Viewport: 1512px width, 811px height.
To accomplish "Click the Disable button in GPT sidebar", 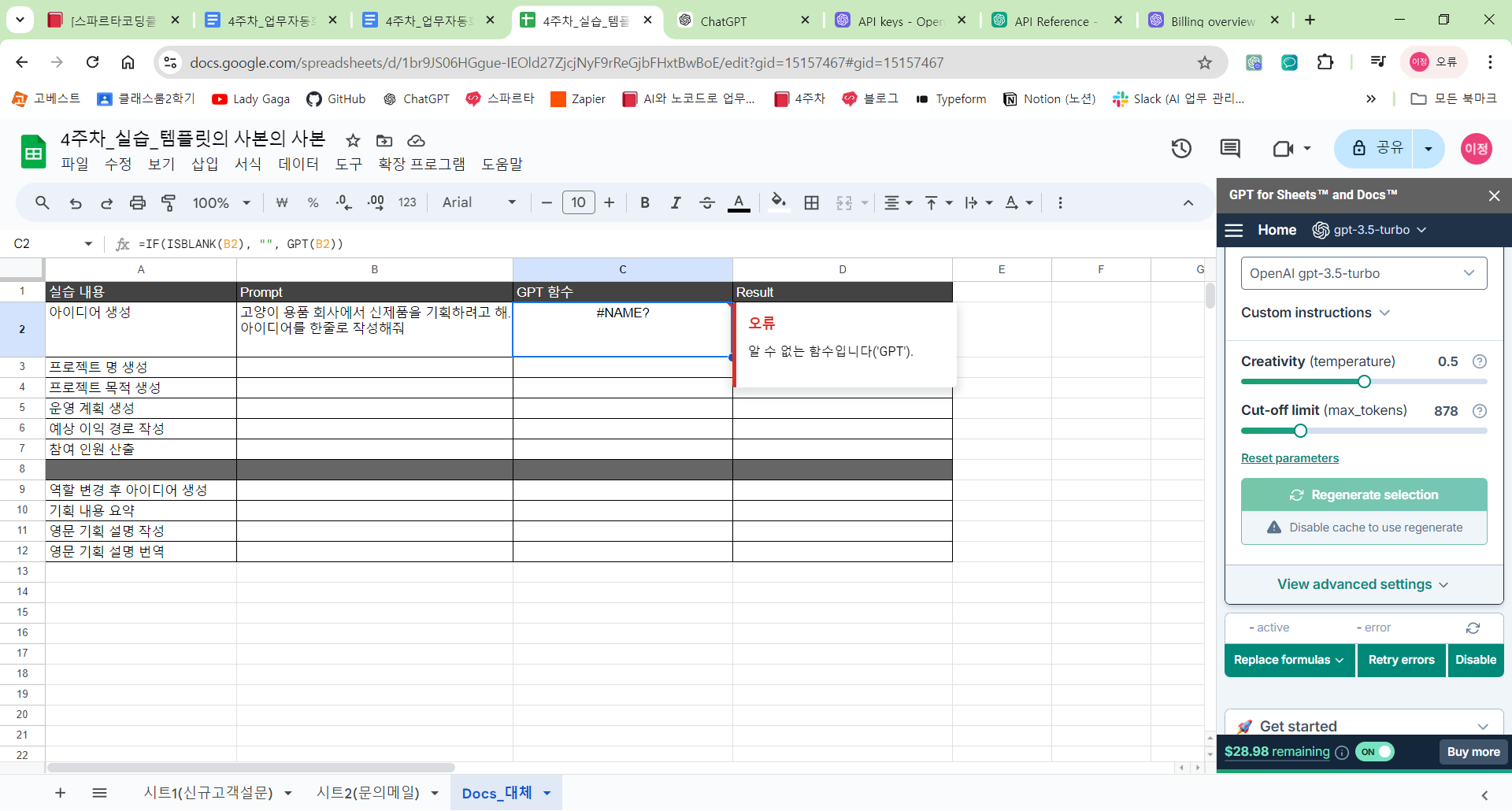I will (1476, 660).
